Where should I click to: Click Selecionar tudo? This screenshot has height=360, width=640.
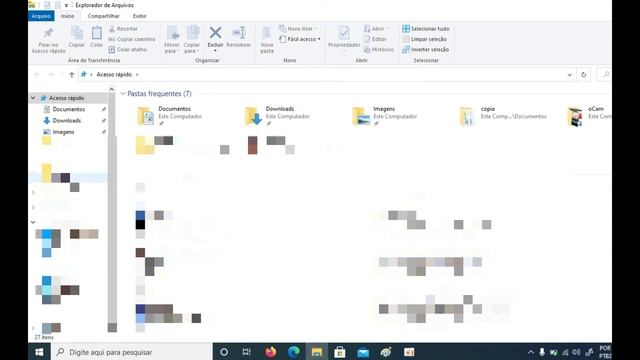(426, 29)
